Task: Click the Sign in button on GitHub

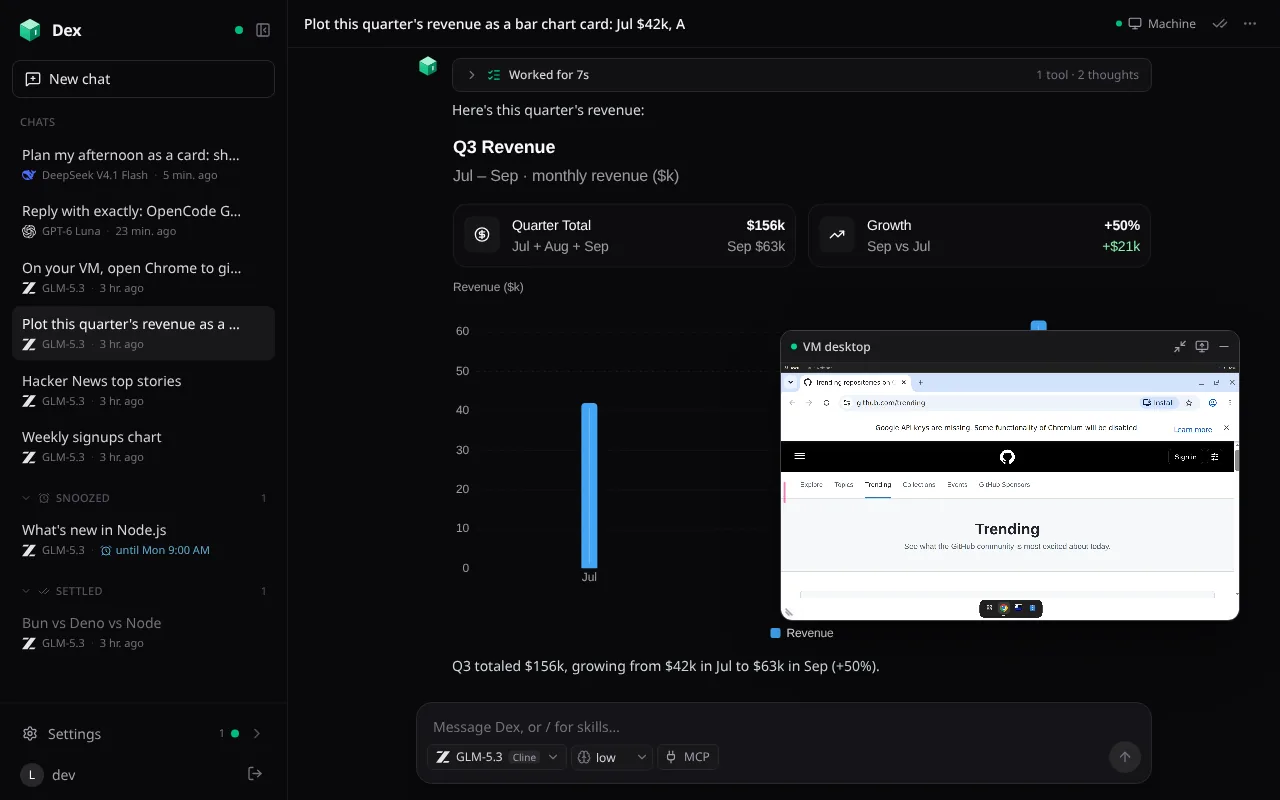Action: tap(1185, 457)
